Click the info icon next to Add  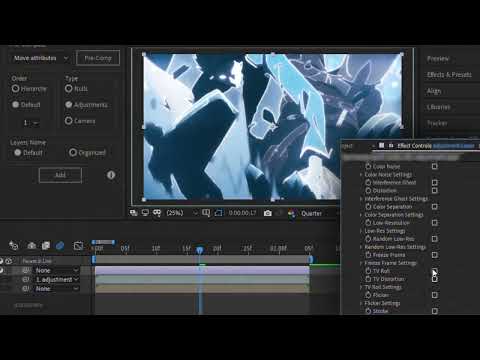click(111, 175)
